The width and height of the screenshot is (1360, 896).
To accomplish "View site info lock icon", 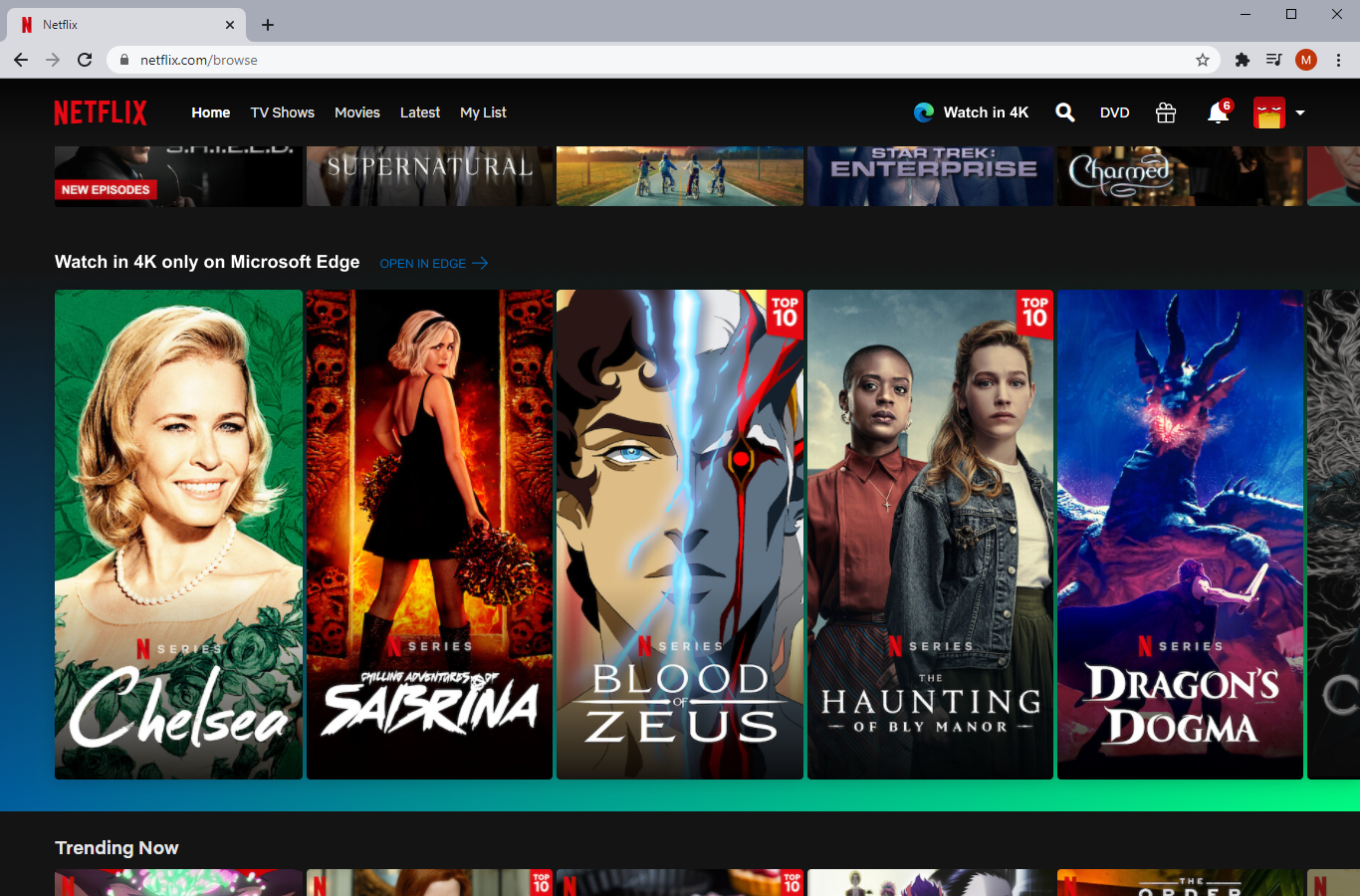I will [x=124, y=60].
